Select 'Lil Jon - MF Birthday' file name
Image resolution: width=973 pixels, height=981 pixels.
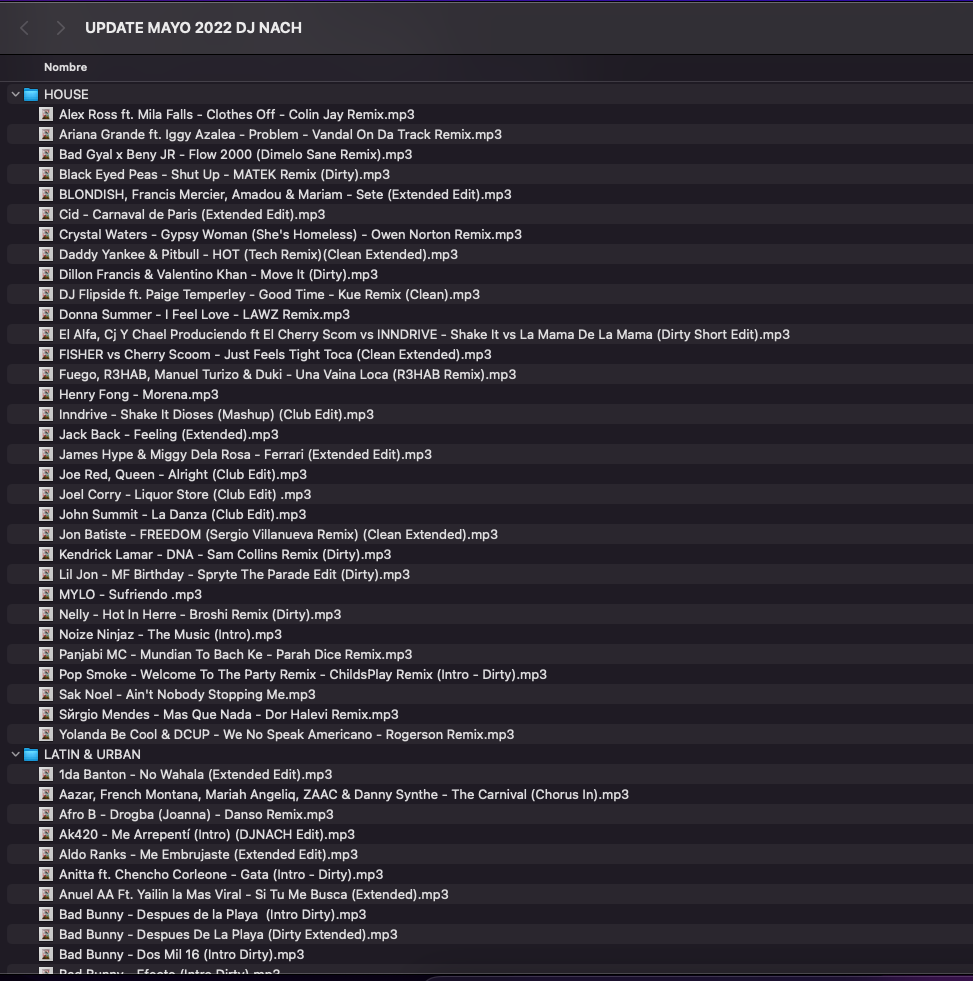(x=234, y=575)
